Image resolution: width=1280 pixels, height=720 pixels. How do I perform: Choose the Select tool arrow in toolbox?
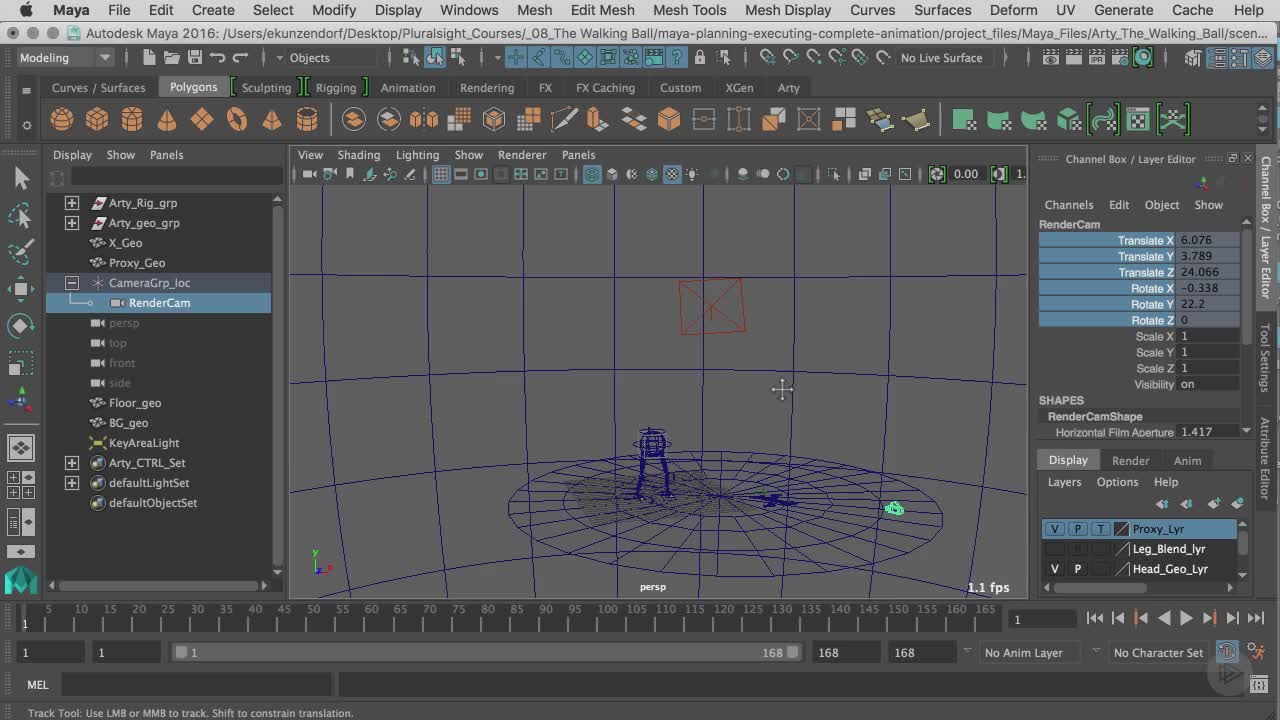pos(21,178)
